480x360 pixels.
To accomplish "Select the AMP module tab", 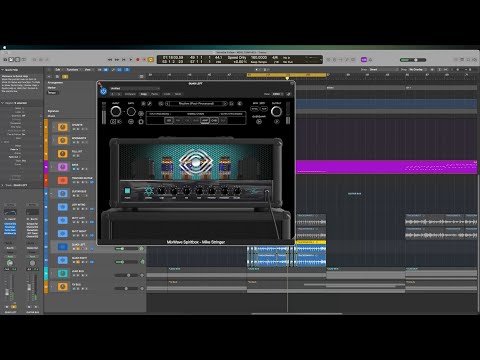I will (x=205, y=120).
